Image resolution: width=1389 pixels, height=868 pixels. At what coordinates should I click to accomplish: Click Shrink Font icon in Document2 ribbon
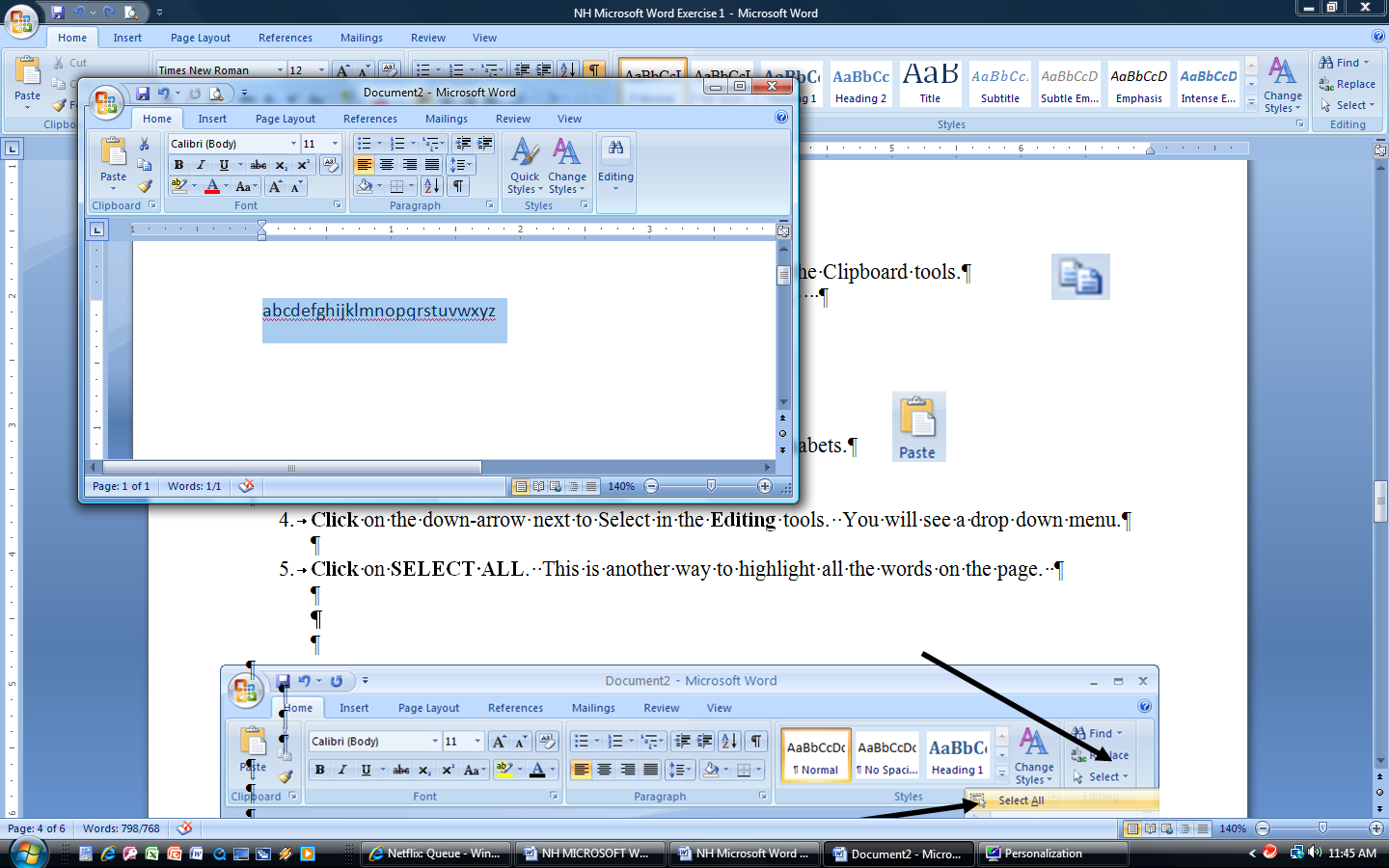pos(296,186)
